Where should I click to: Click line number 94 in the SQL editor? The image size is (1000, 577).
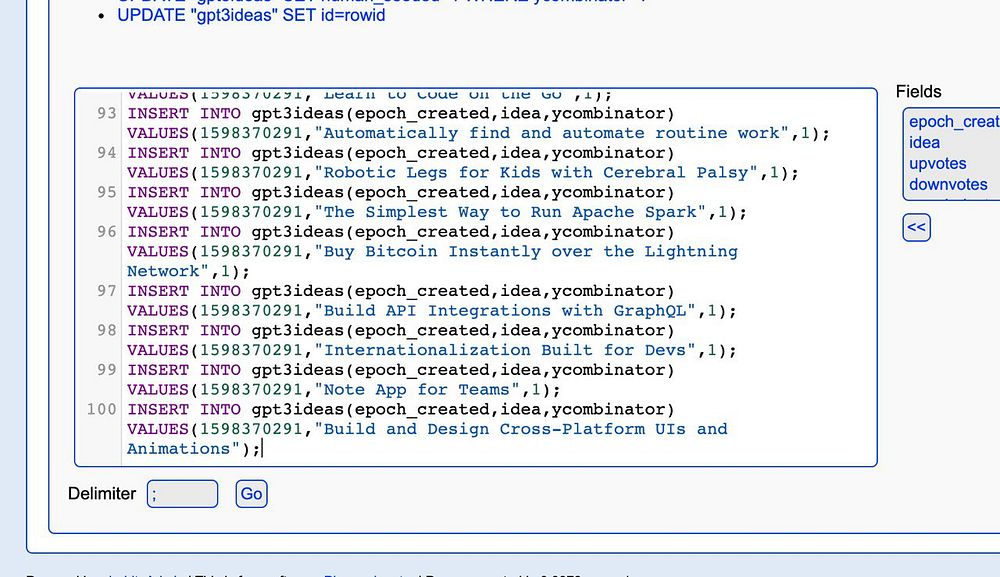pyautogui.click(x=107, y=153)
